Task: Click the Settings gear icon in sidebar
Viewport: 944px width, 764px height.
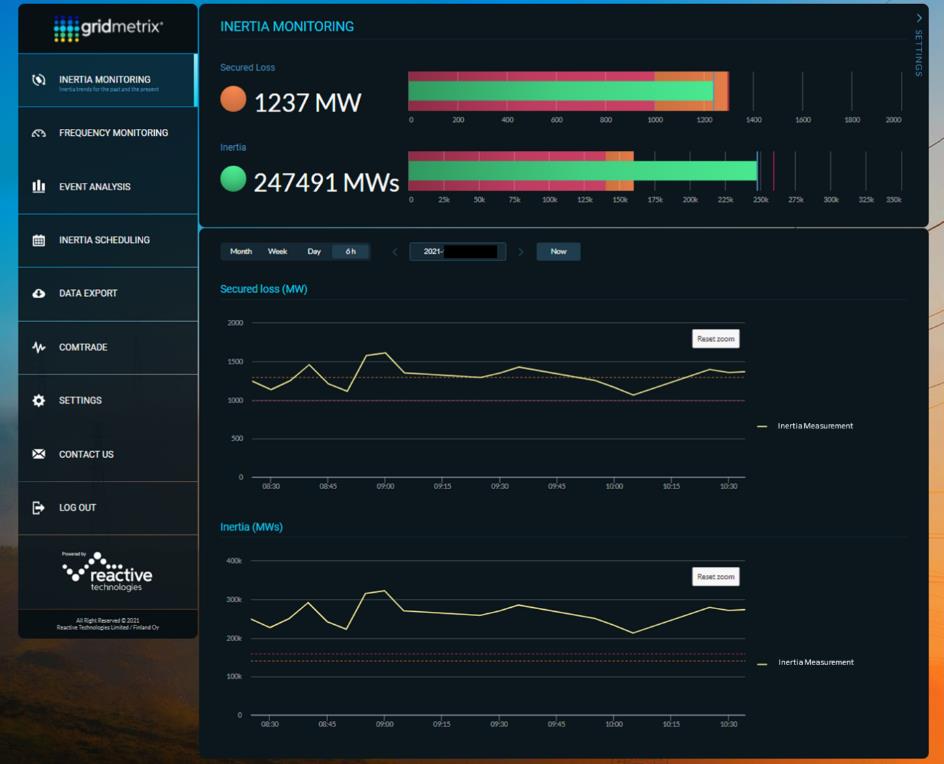Action: click(39, 401)
